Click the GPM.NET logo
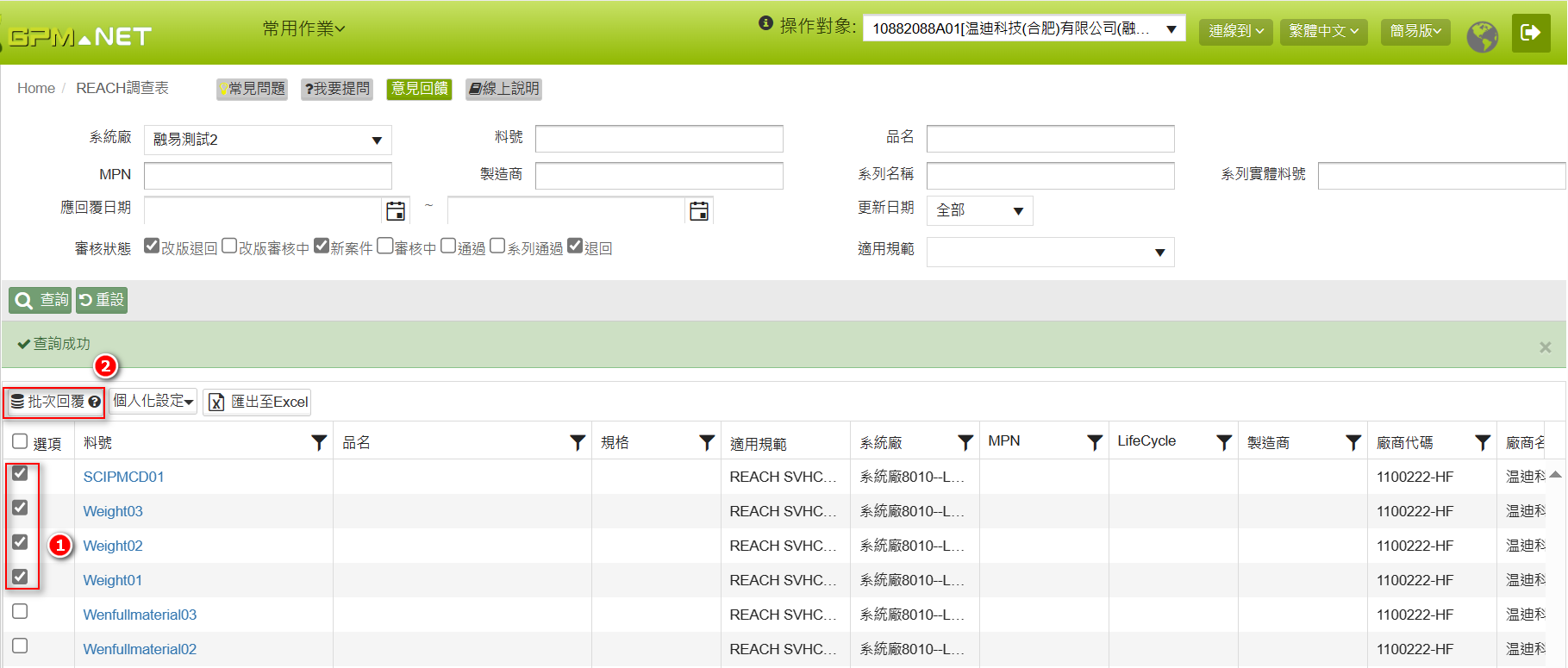 [x=79, y=36]
